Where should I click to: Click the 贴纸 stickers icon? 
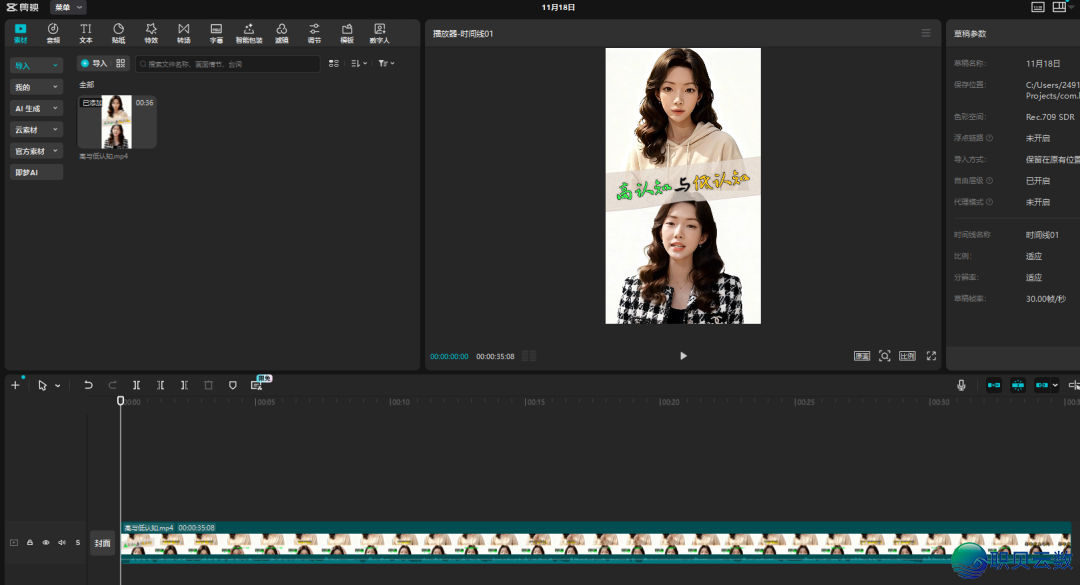point(118,33)
